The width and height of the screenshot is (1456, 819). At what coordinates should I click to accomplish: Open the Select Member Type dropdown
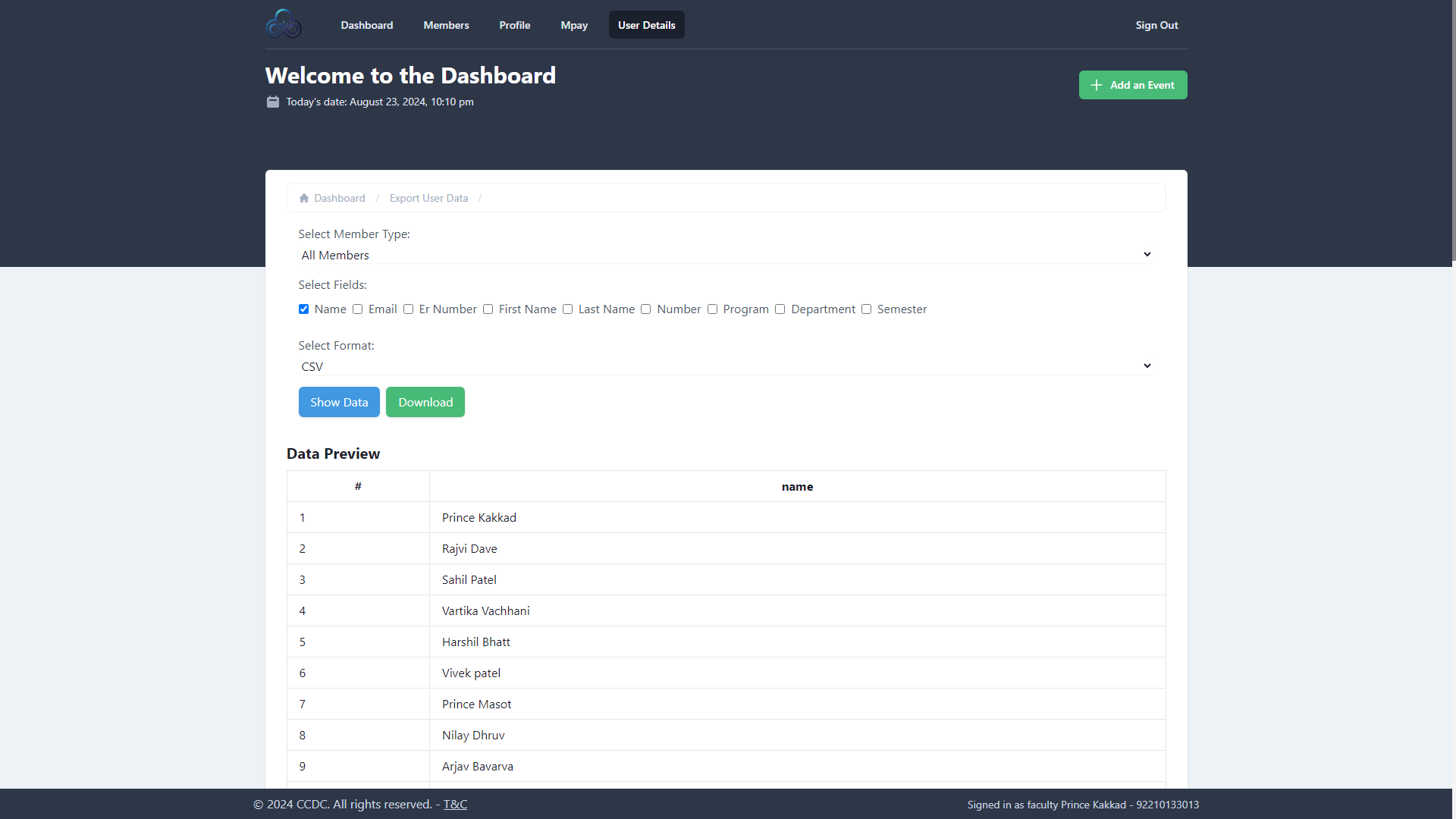pos(726,255)
